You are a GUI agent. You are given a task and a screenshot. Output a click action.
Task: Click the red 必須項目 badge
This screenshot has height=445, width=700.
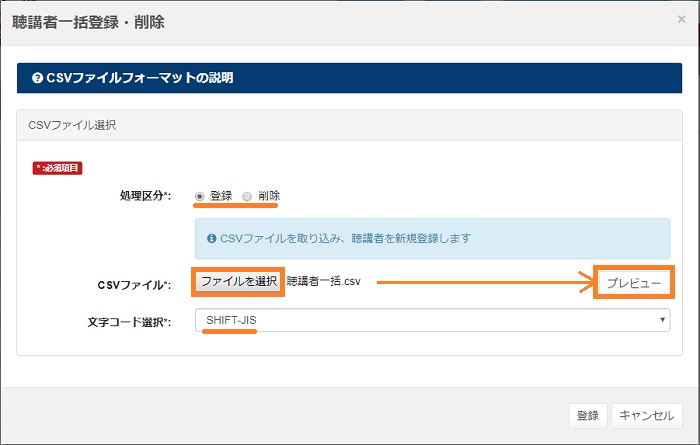(57, 169)
